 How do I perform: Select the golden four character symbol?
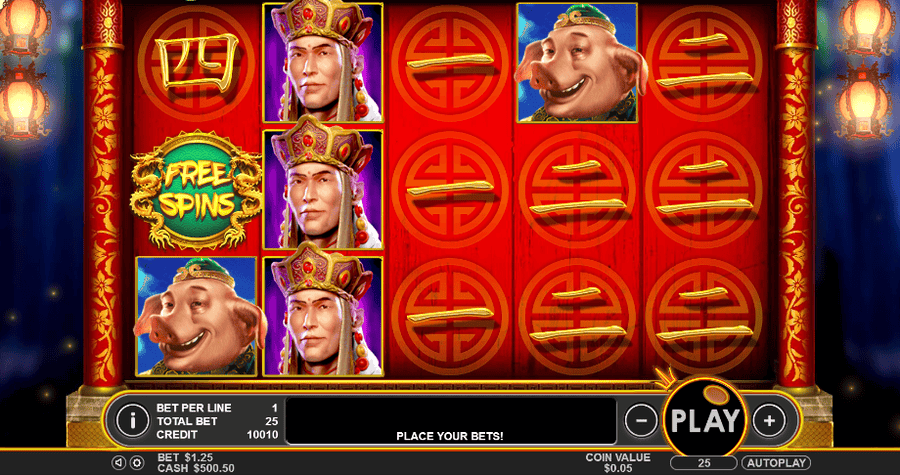click(x=196, y=62)
